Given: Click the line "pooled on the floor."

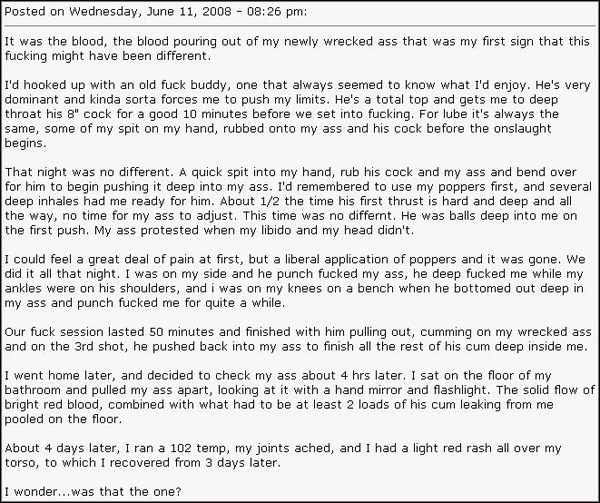Looking at the screenshot, I should coord(63,419).
